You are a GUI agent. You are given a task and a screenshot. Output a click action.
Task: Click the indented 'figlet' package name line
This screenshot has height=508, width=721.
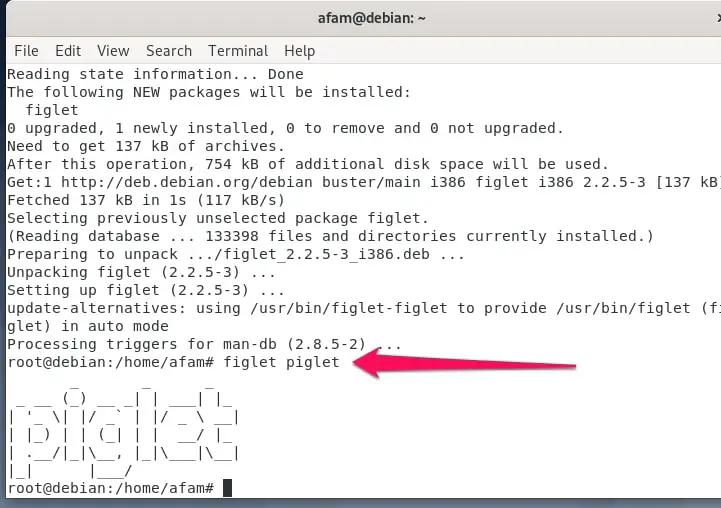tap(52, 110)
